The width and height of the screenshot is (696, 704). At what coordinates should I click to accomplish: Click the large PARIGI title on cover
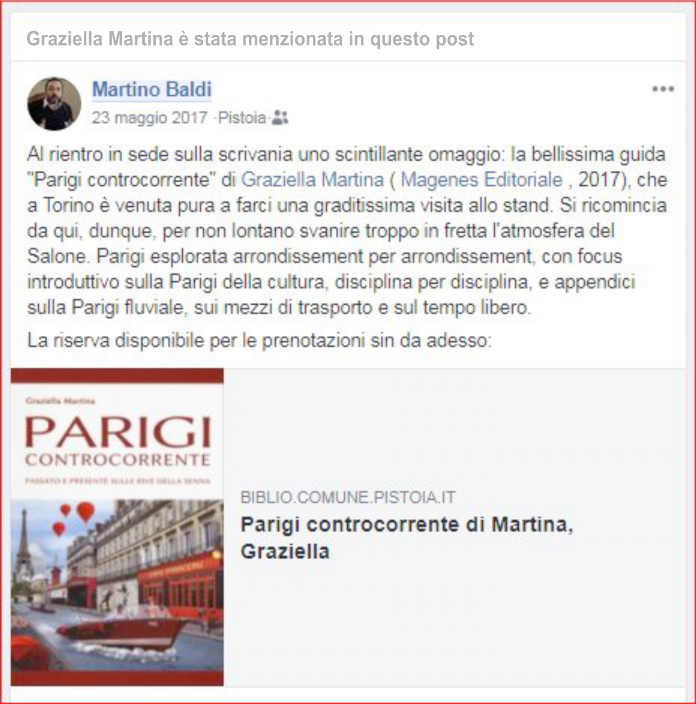click(118, 432)
